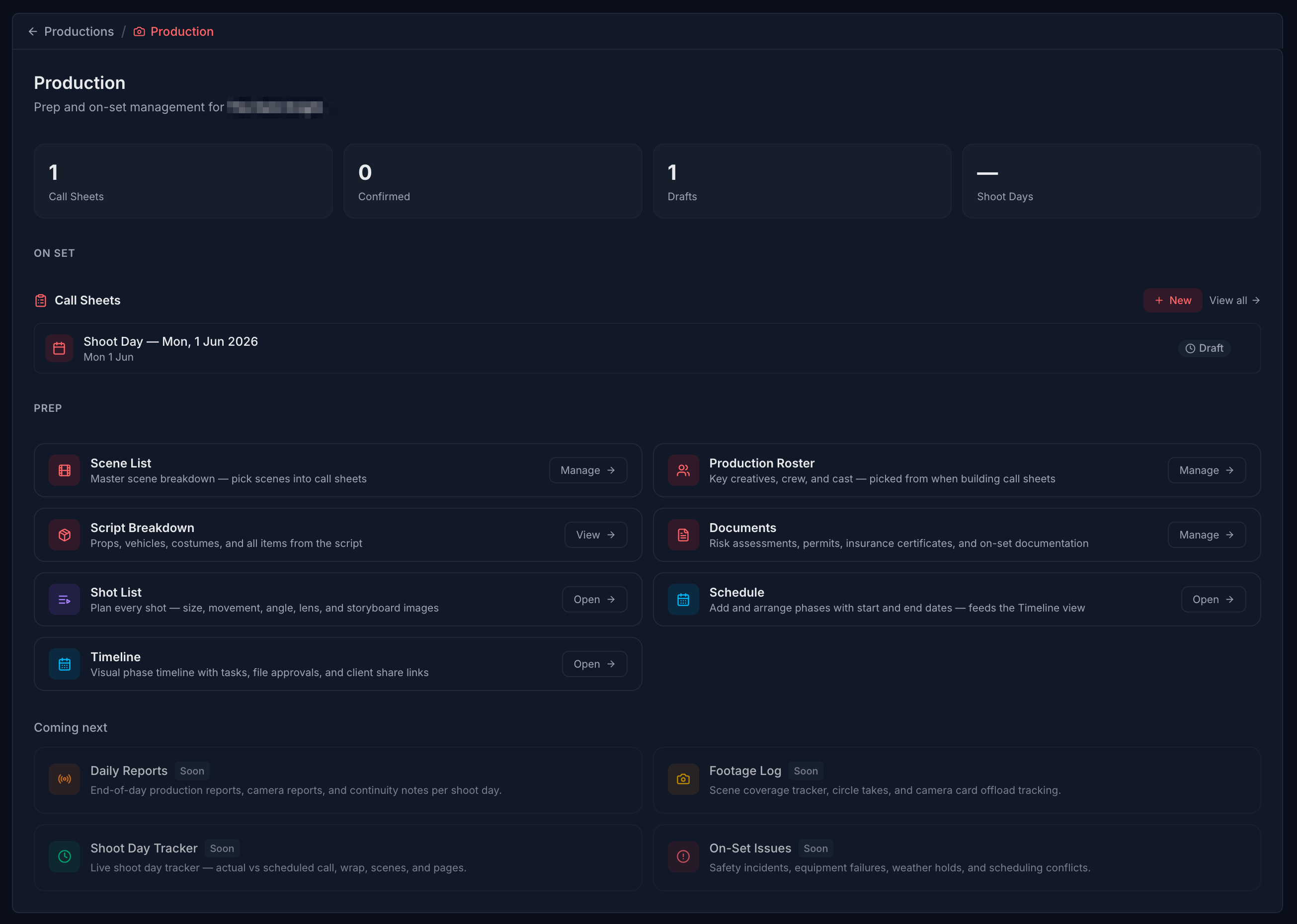This screenshot has height=924, width=1297.
Task: Create a New call sheet
Action: [x=1172, y=301]
